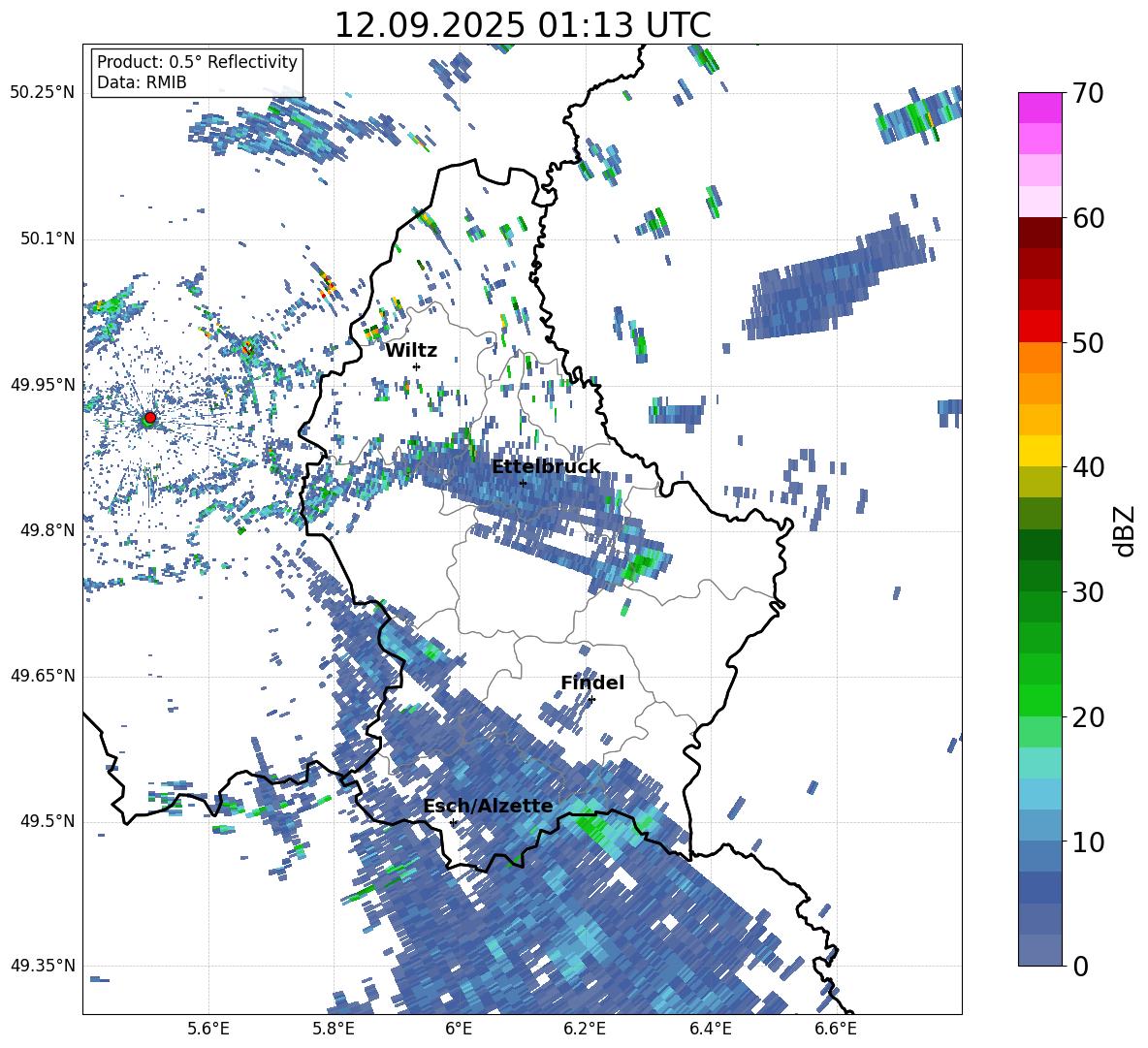Click the magenta top colorbar swatch
Viewport: 1148px width, 1048px height.
pyautogui.click(x=1040, y=108)
